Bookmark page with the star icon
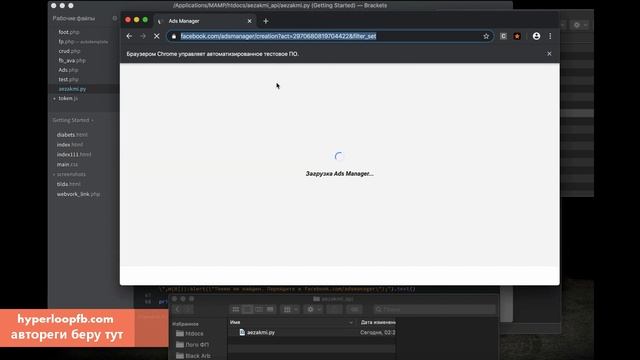Viewport: 640px width, 360px height. coord(486,36)
